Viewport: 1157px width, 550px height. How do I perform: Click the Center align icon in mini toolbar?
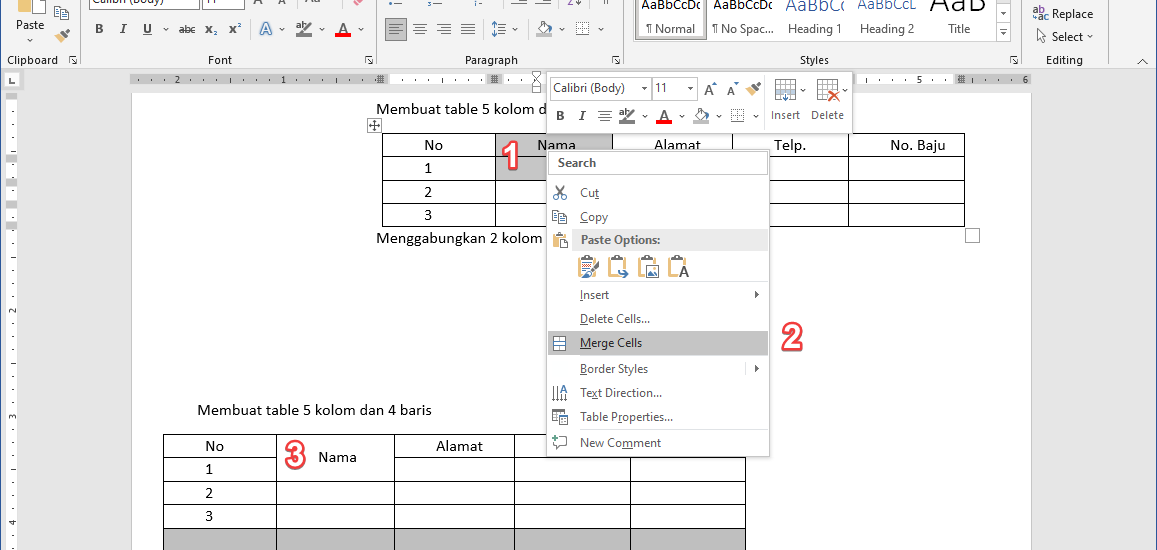point(604,116)
